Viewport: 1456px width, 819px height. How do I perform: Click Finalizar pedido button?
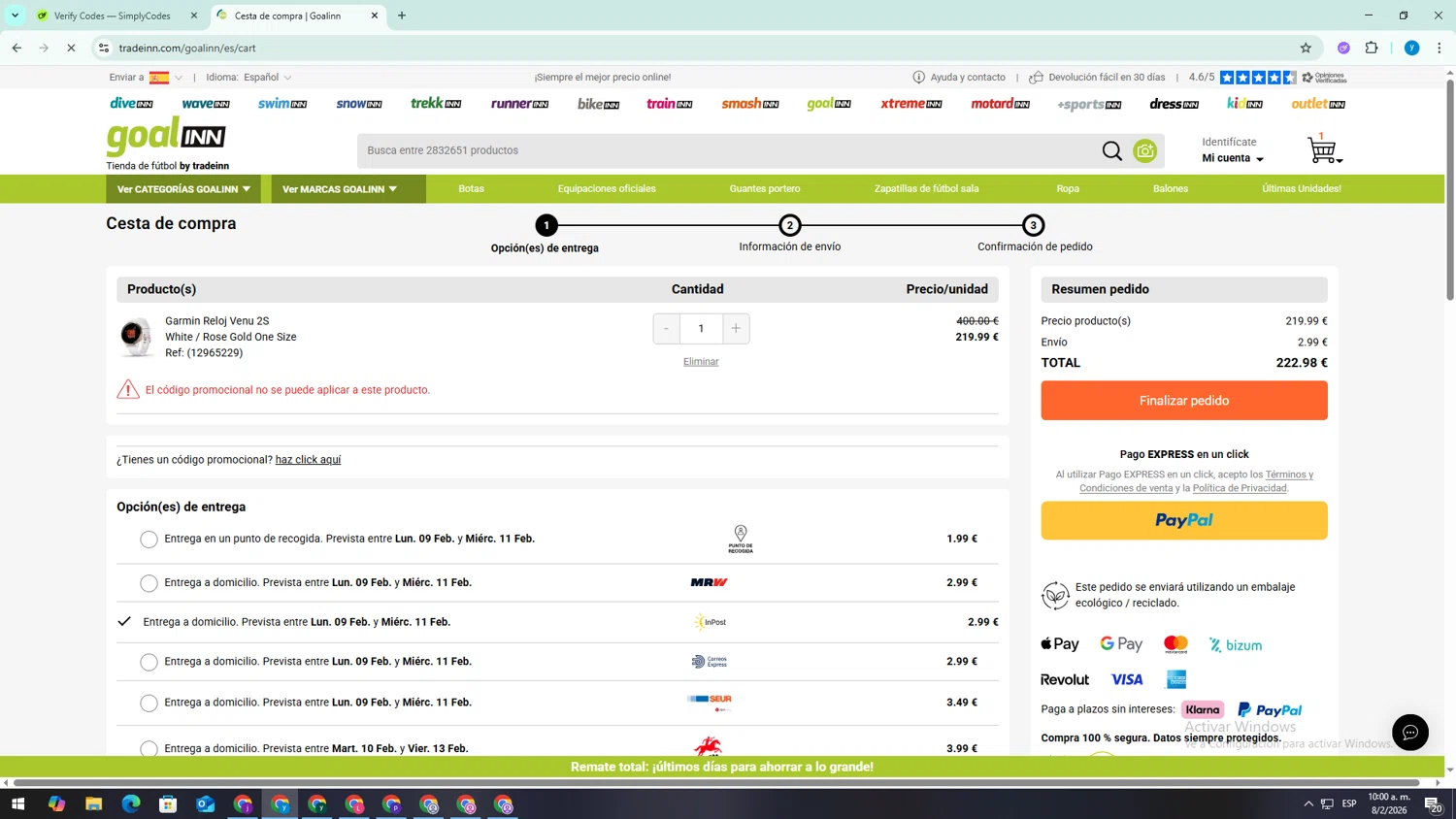tap(1183, 400)
